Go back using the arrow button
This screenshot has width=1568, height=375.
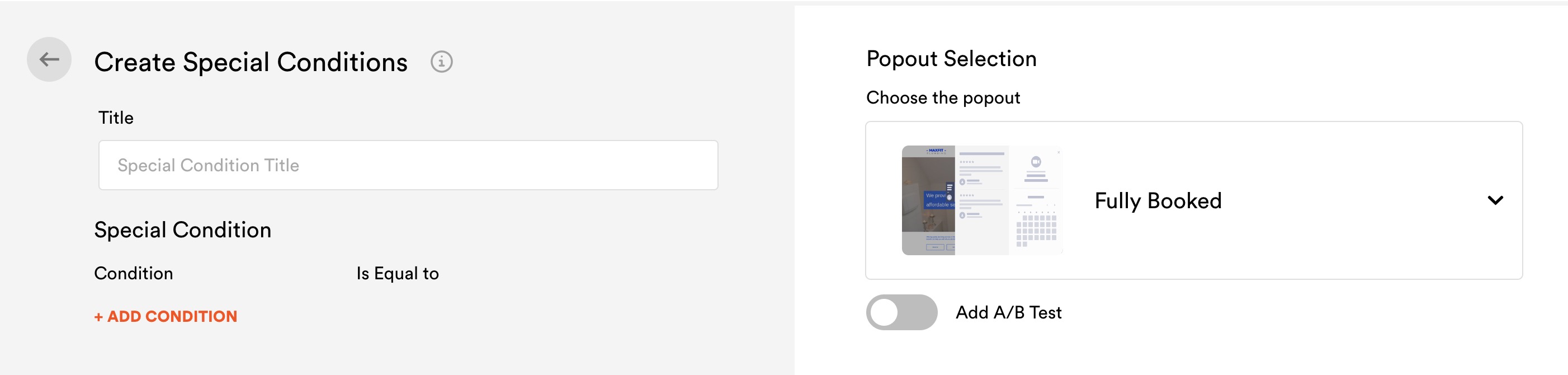(x=49, y=59)
